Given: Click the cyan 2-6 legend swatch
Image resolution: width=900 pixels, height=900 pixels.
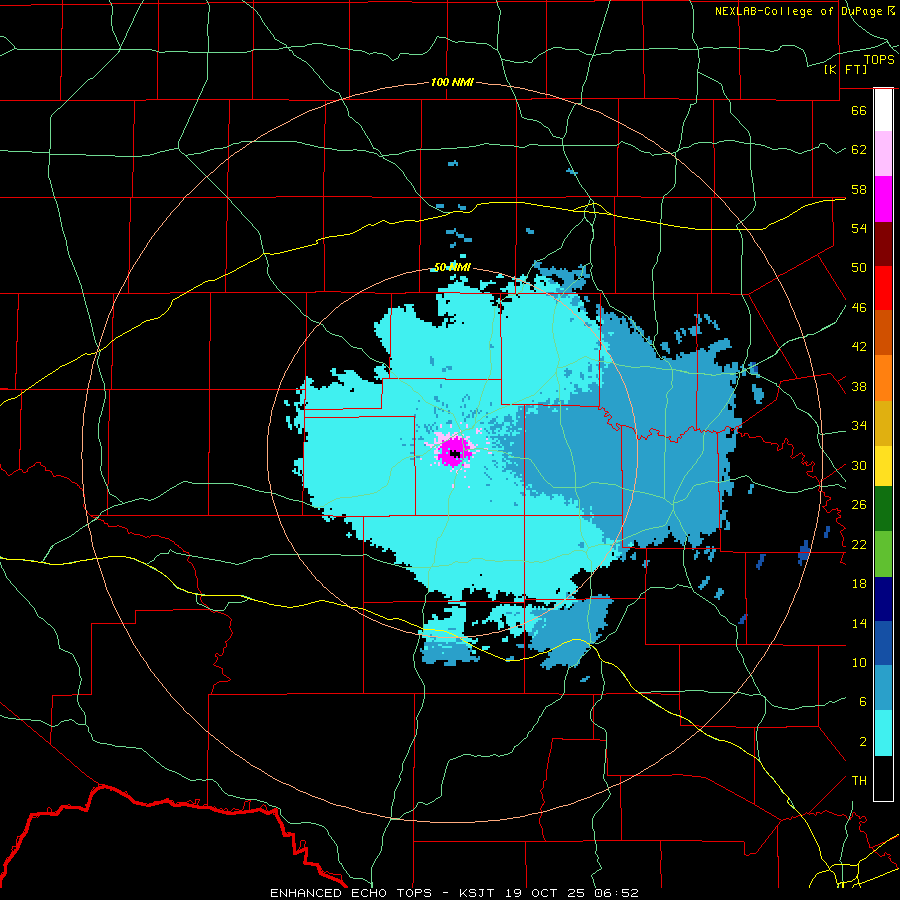Looking at the screenshot, I should [883, 733].
